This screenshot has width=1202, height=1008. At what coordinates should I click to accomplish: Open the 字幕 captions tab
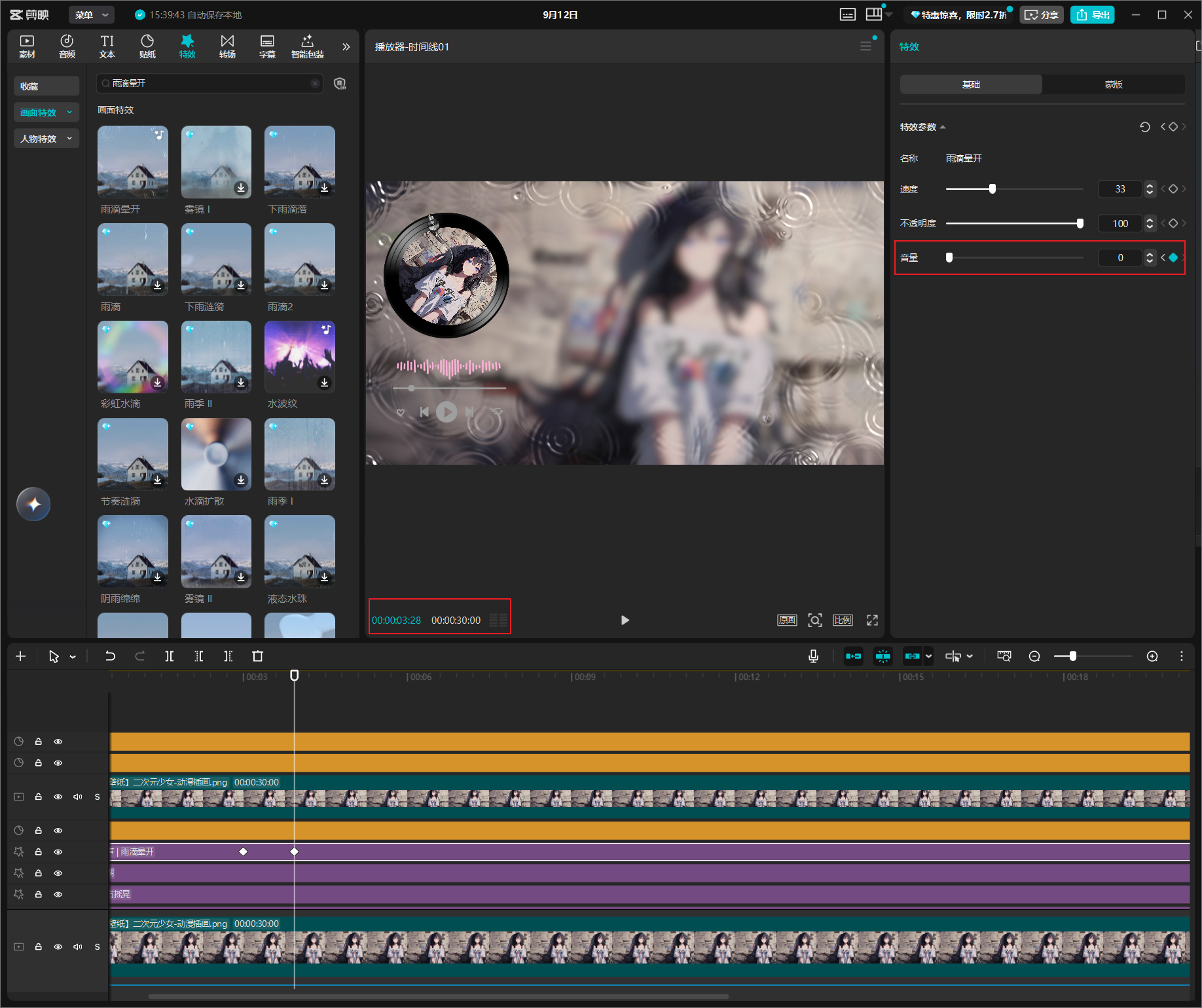pyautogui.click(x=267, y=46)
